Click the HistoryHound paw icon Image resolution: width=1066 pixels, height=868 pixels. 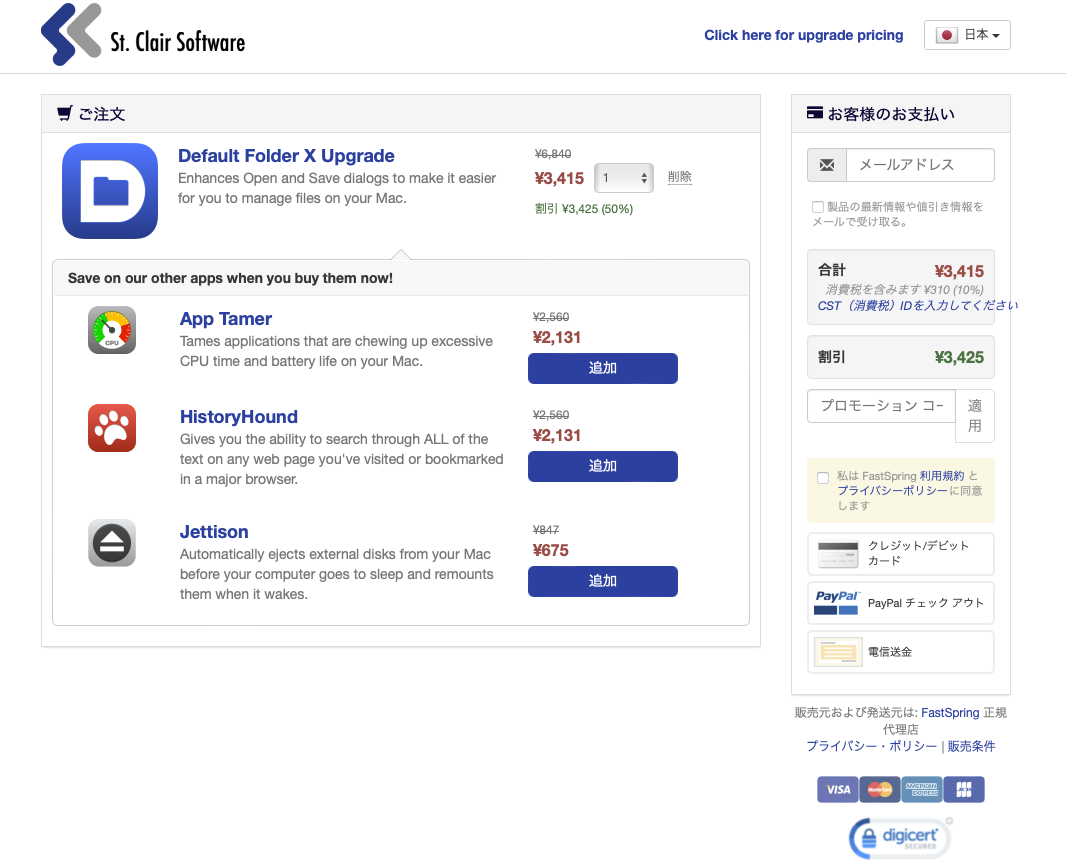112,428
